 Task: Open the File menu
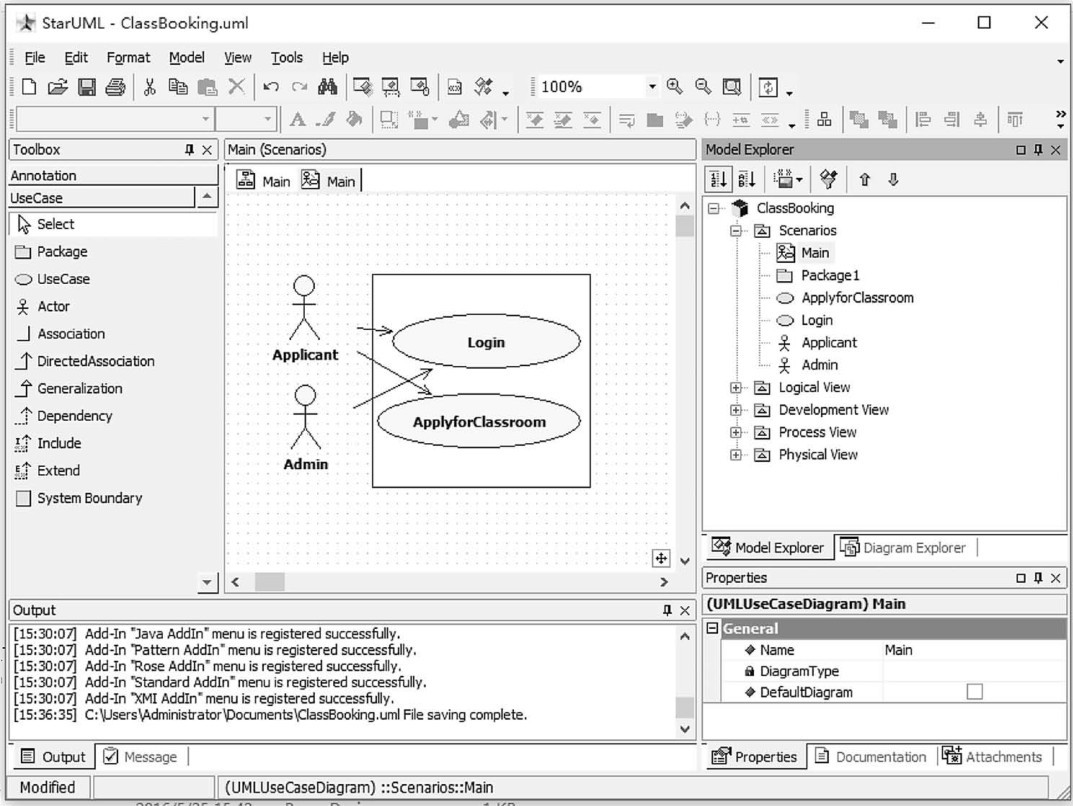pos(35,57)
